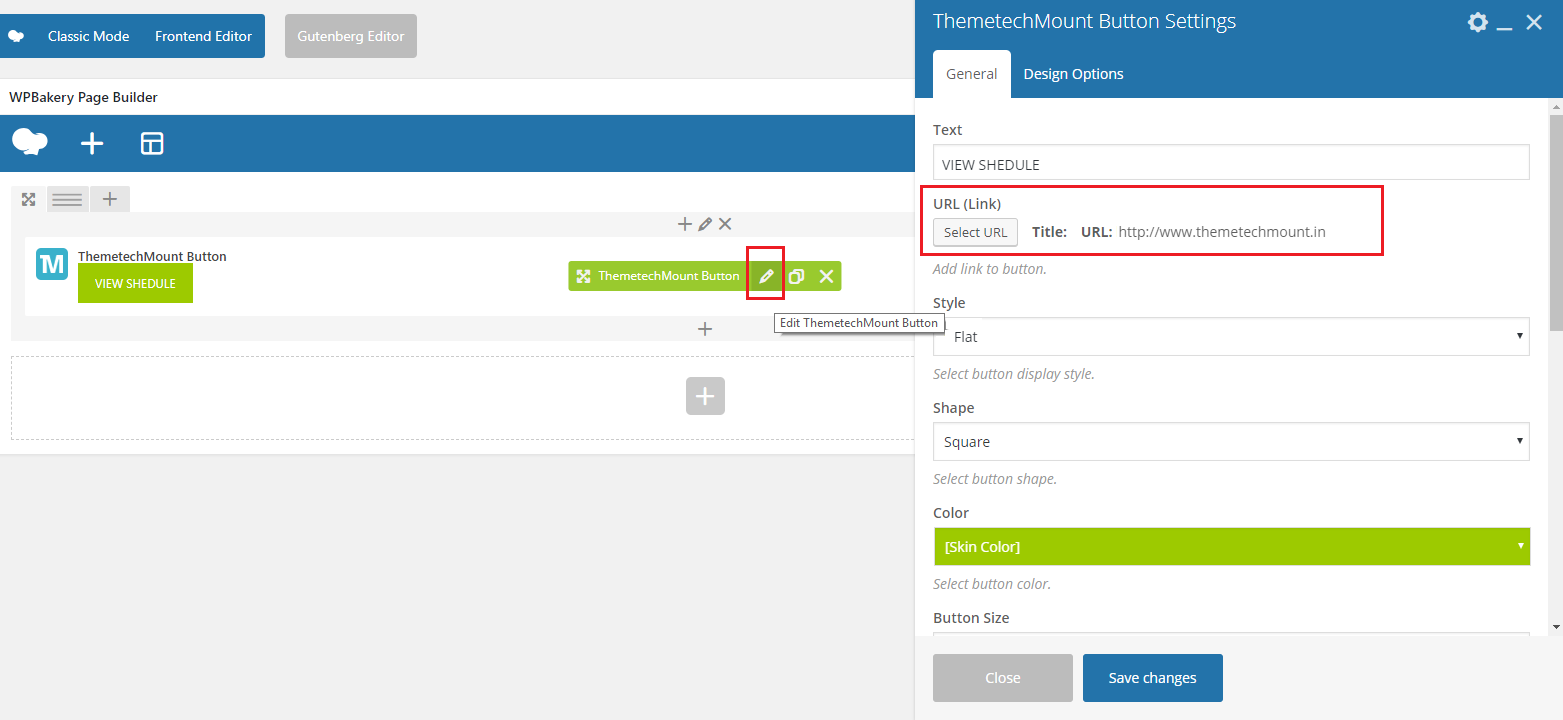The image size is (1563, 720).
Task: Add a new element with the navbar plus
Action: [x=92, y=144]
